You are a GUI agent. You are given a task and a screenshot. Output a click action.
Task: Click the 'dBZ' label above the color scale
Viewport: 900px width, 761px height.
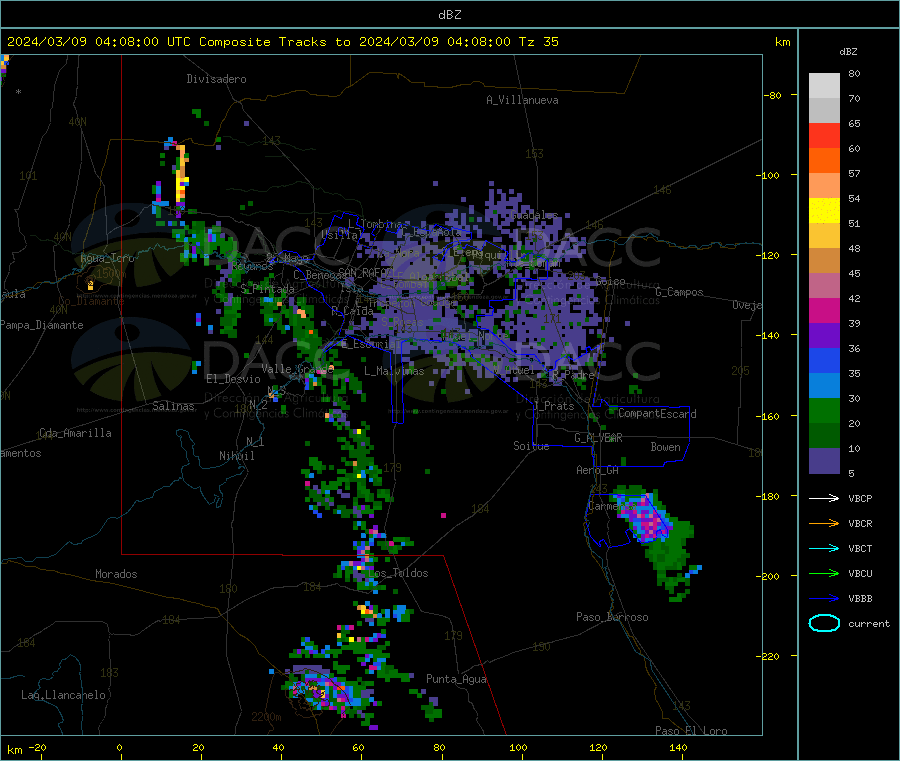848,52
